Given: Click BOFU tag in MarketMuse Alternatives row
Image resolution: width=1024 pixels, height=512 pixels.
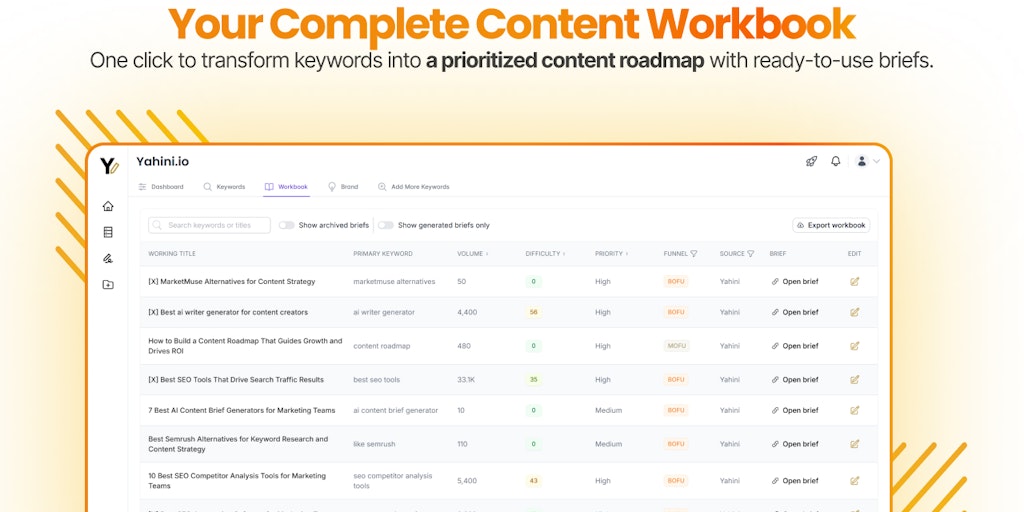Looking at the screenshot, I should click(676, 281).
